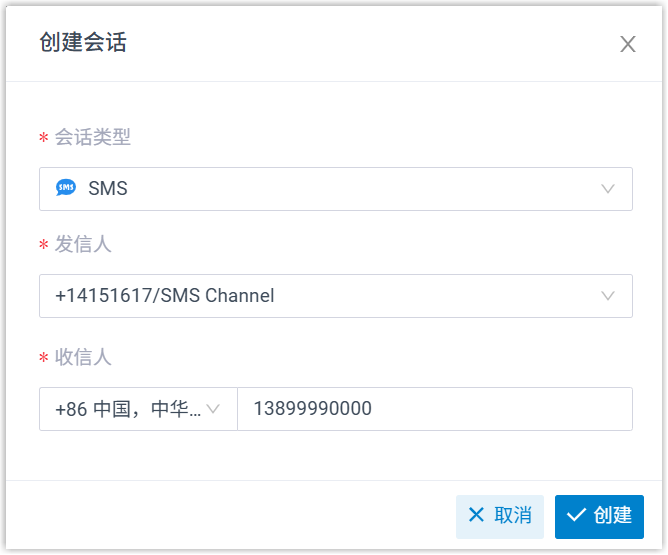Open the +14151617/SMS Channel sender dropdown
The height and width of the screenshot is (555, 668).
335,296
